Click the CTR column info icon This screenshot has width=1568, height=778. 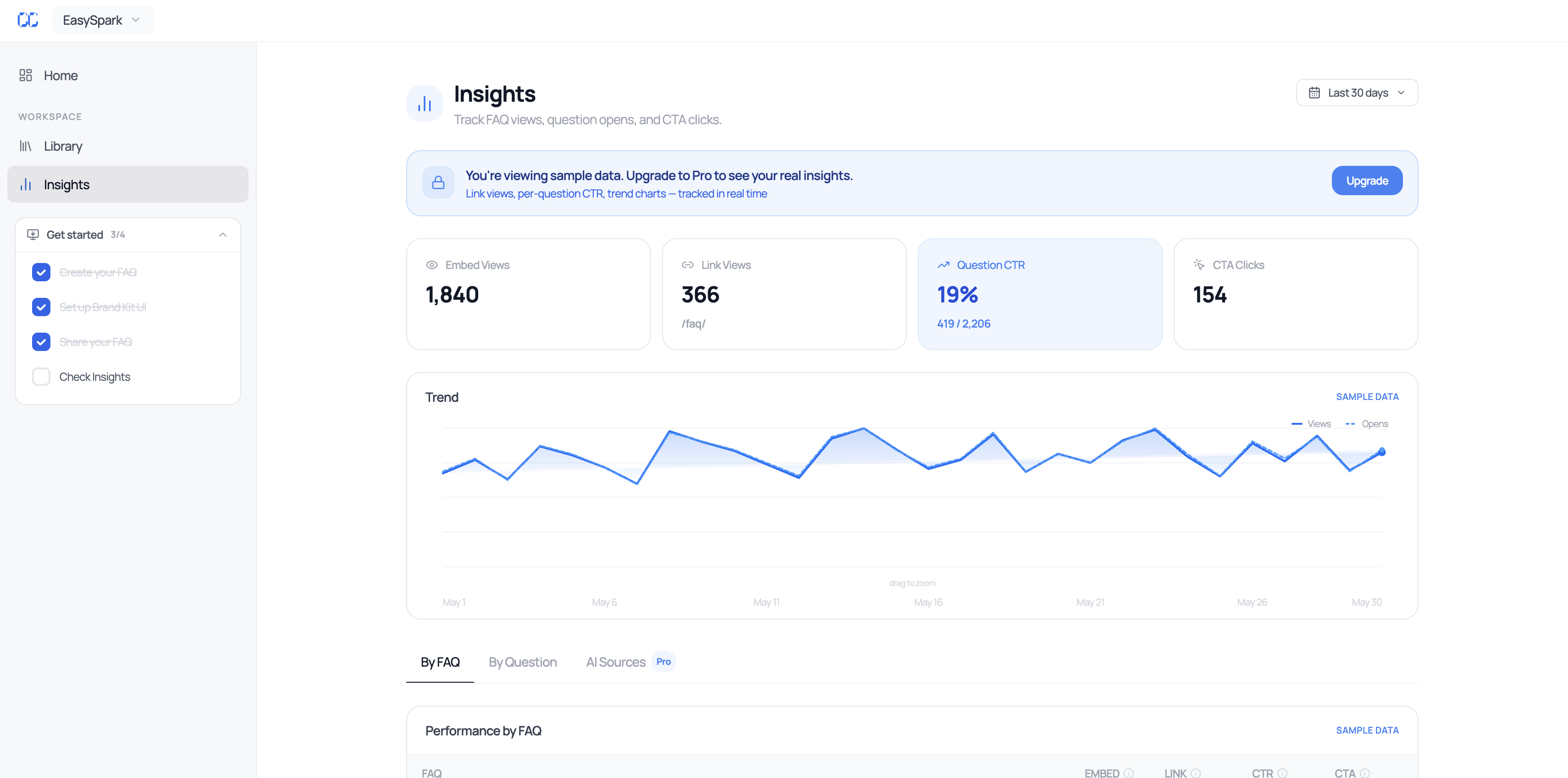coord(1282,773)
